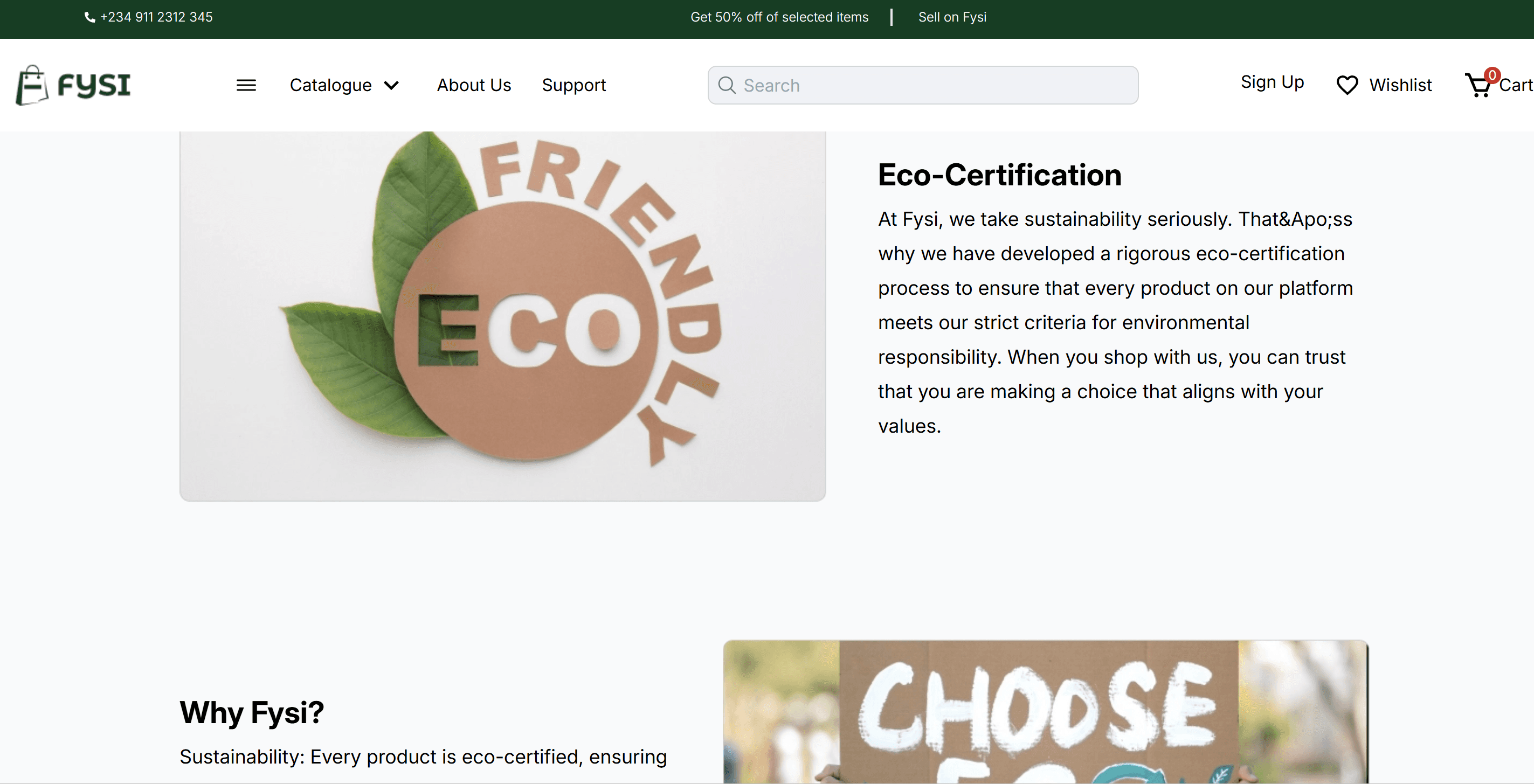
Task: Click the Cart text label
Action: click(1516, 85)
